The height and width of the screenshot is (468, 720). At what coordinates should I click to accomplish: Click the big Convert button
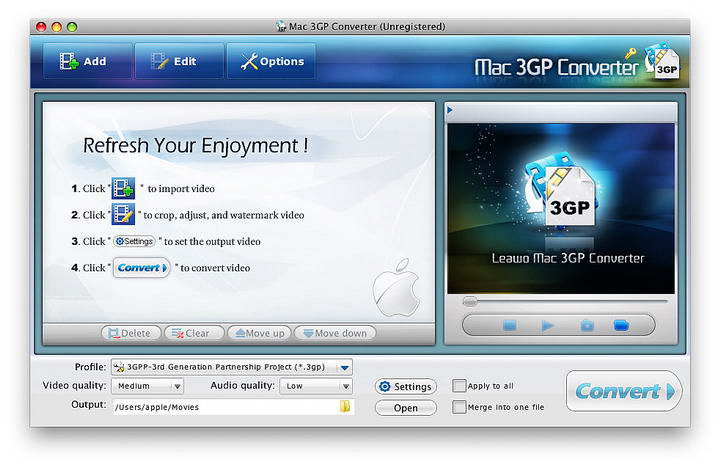(x=624, y=391)
